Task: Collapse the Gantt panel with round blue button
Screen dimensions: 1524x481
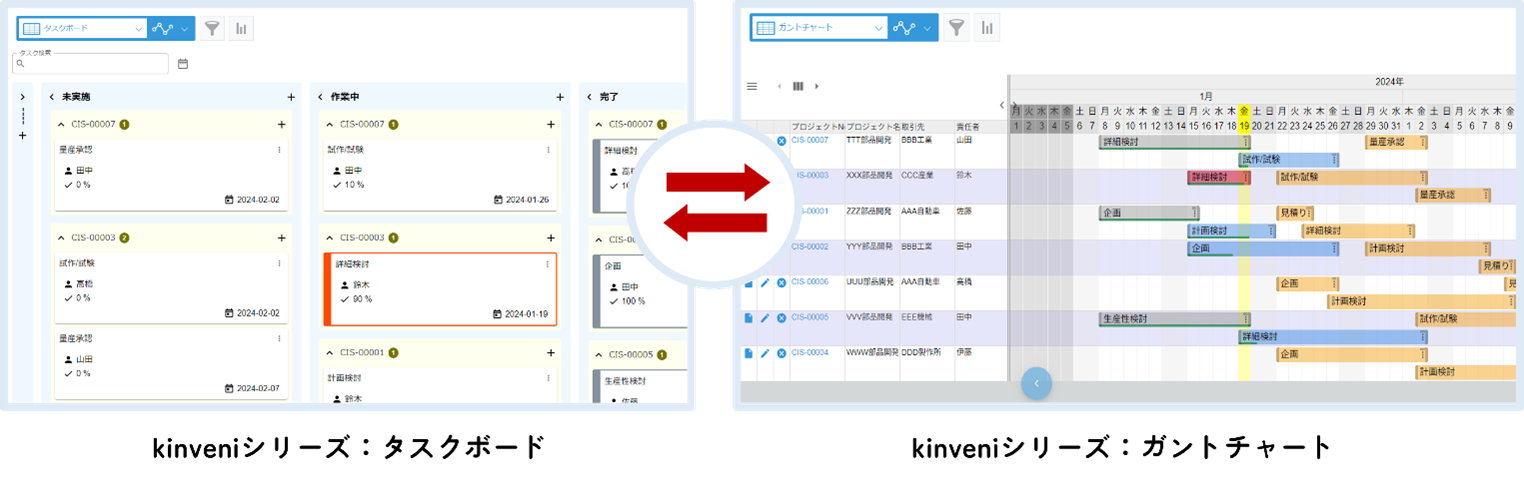Action: click(1037, 383)
